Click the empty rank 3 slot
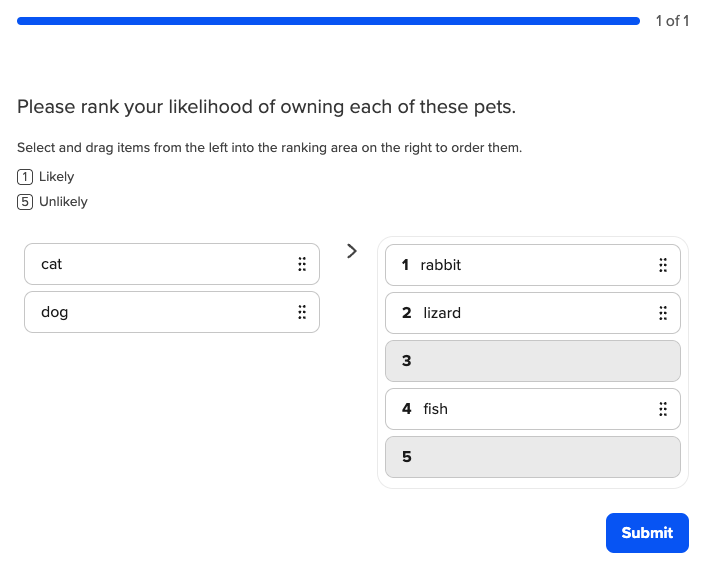 [532, 361]
